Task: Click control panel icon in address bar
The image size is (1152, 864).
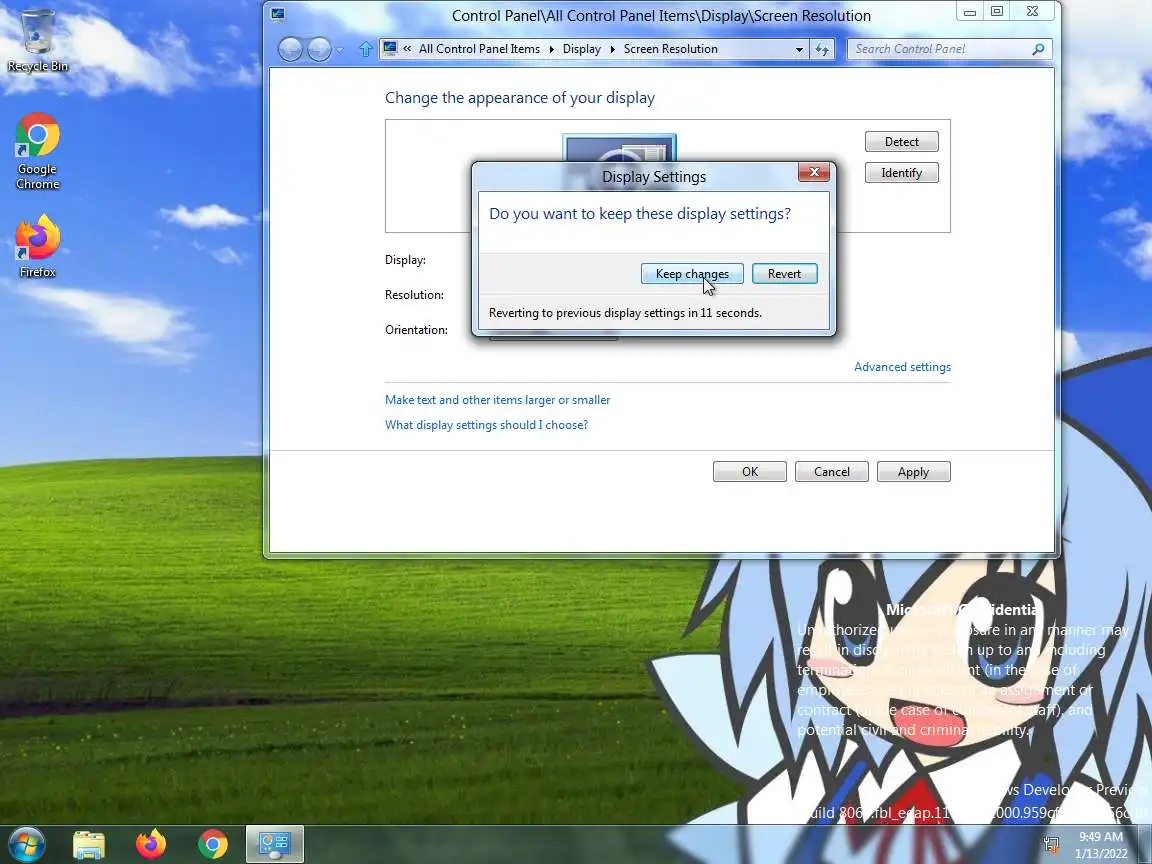Action: point(390,48)
